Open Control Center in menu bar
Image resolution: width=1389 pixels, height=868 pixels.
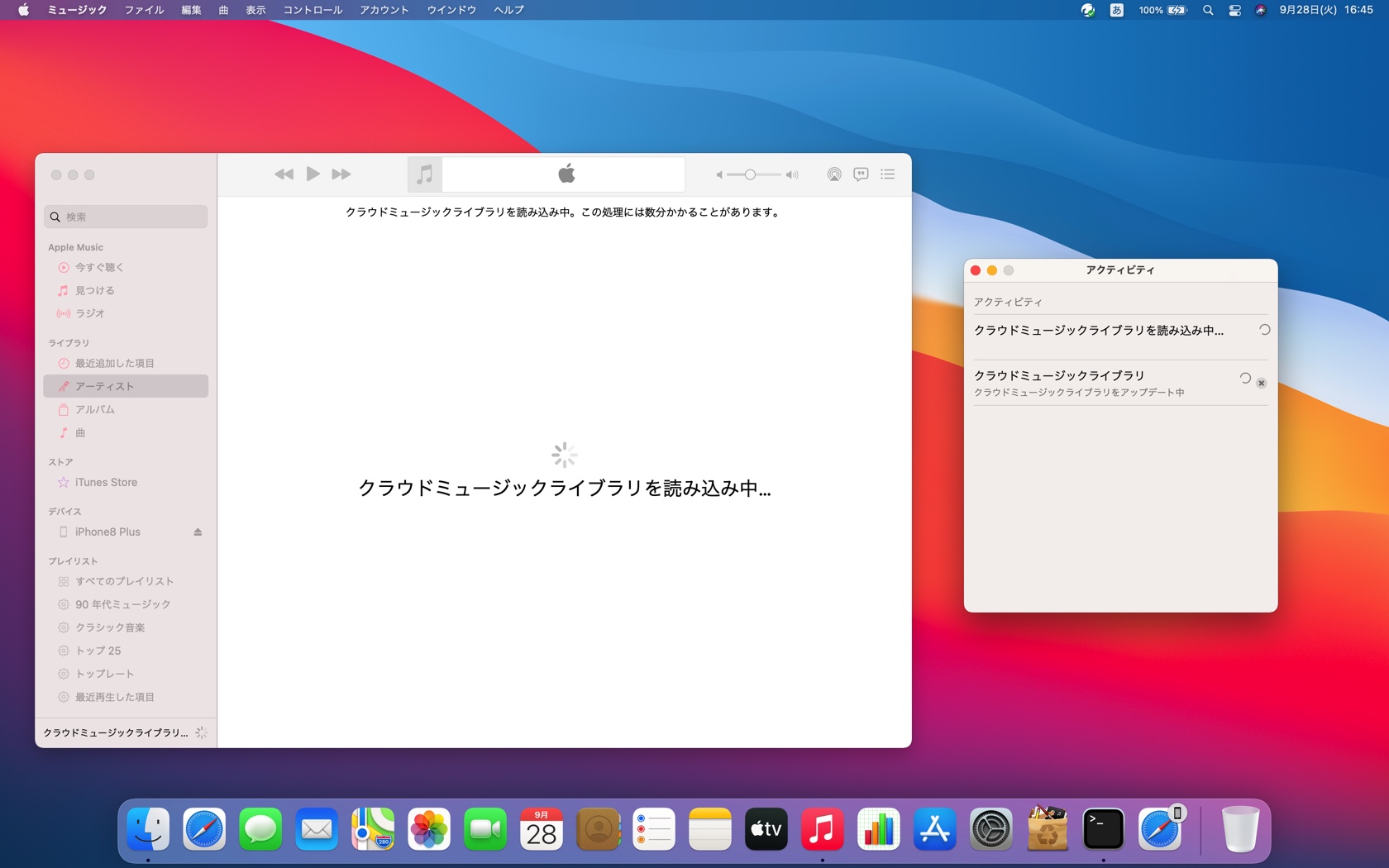1234,10
